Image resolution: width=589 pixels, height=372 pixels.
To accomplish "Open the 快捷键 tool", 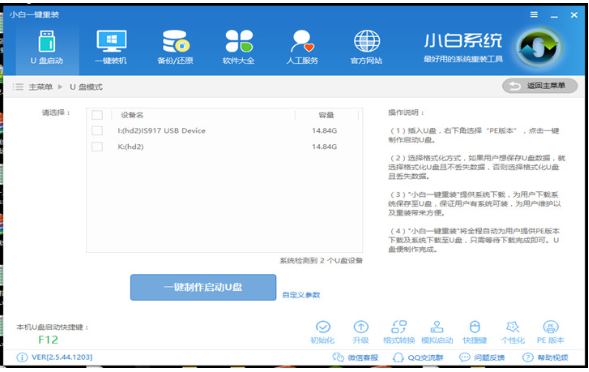I will coord(475,332).
